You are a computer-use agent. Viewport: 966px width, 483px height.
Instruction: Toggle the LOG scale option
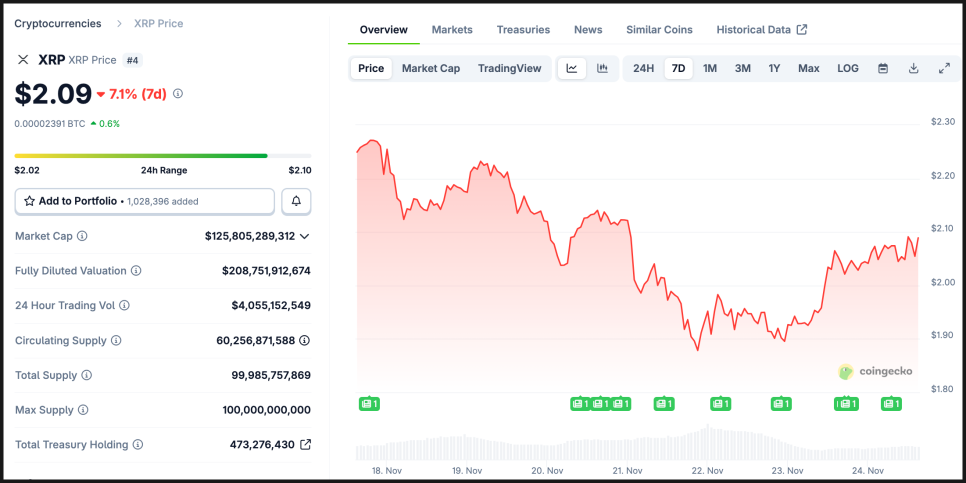click(847, 68)
